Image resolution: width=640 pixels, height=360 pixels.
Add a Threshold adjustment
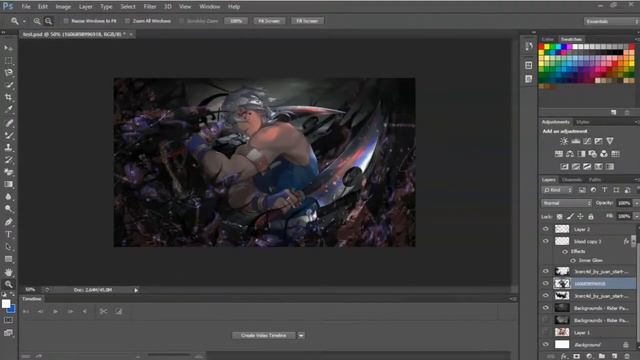coord(587,167)
